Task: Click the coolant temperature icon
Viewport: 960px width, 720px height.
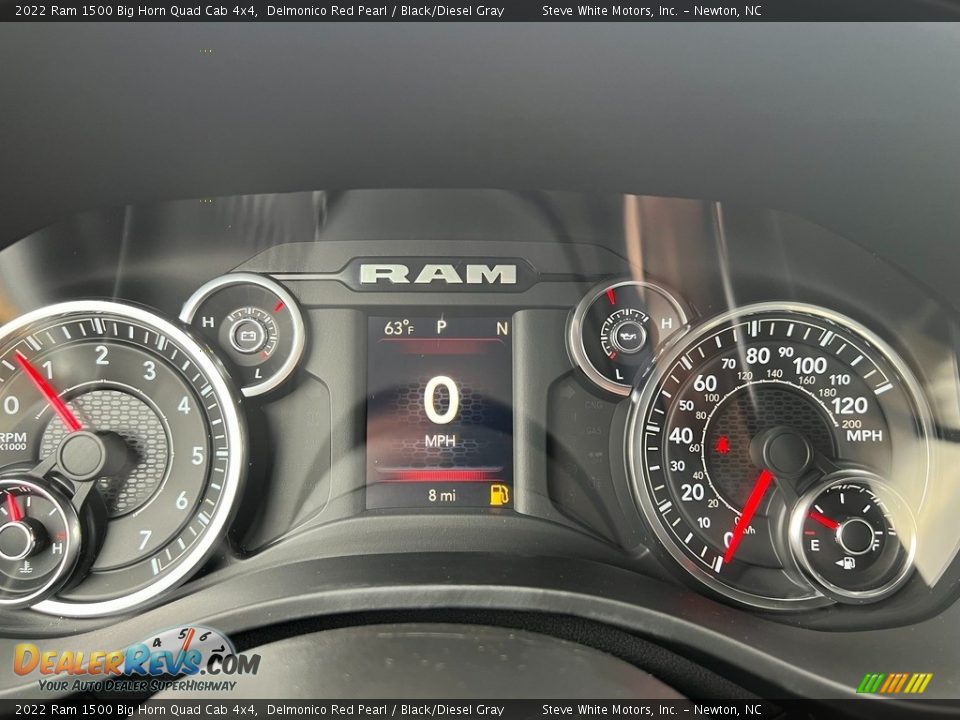Action: pos(25,566)
